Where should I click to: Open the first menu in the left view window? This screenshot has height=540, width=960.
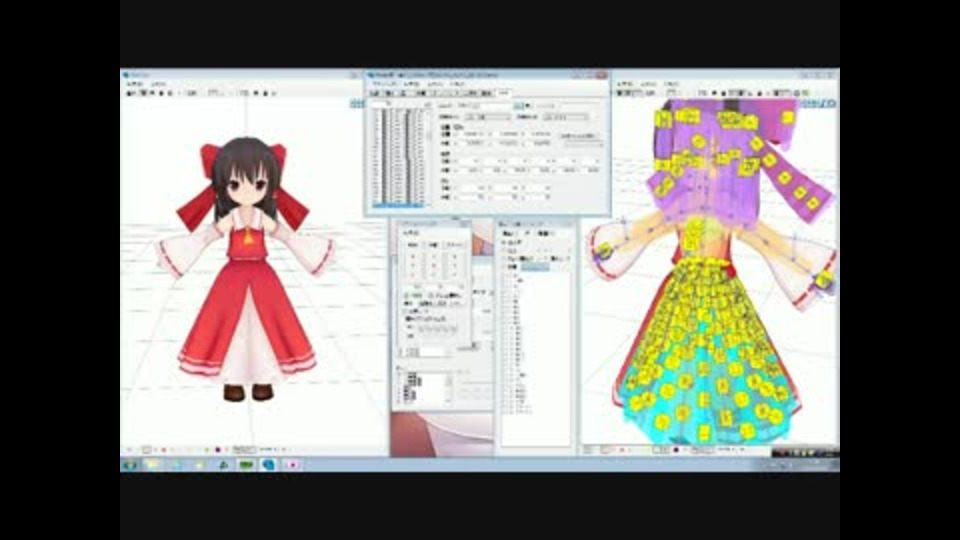135,84
